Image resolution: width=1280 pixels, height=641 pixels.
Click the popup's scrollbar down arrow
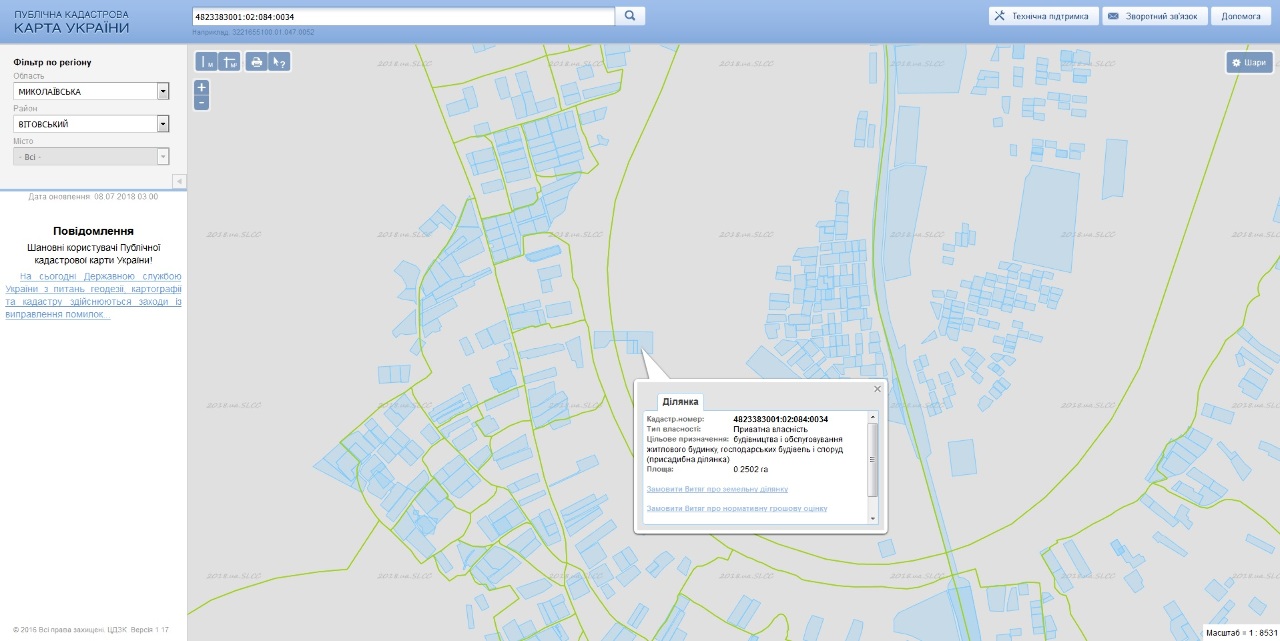(x=872, y=519)
